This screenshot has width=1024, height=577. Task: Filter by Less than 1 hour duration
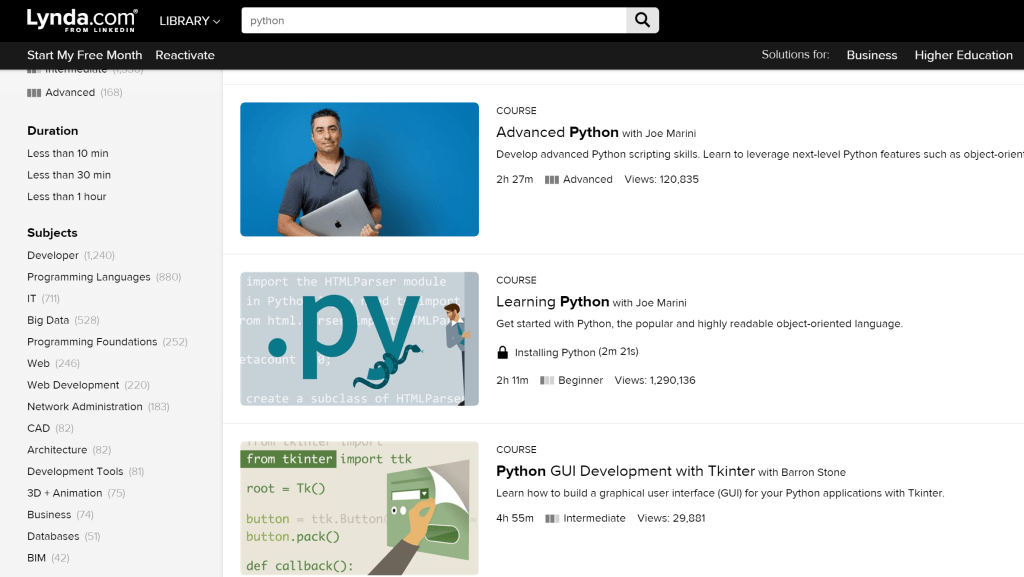click(67, 197)
